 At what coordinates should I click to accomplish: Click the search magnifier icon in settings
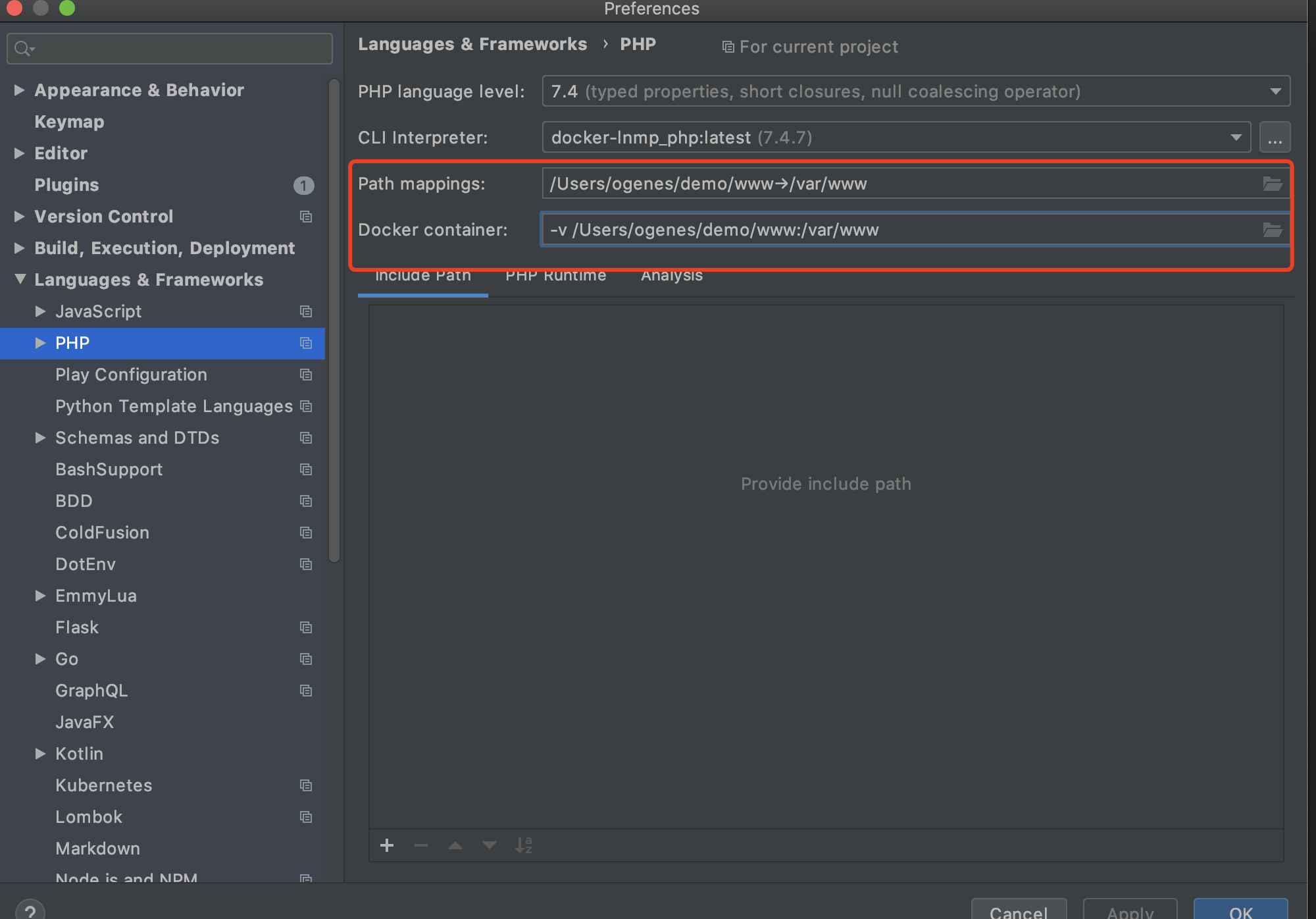(23, 49)
